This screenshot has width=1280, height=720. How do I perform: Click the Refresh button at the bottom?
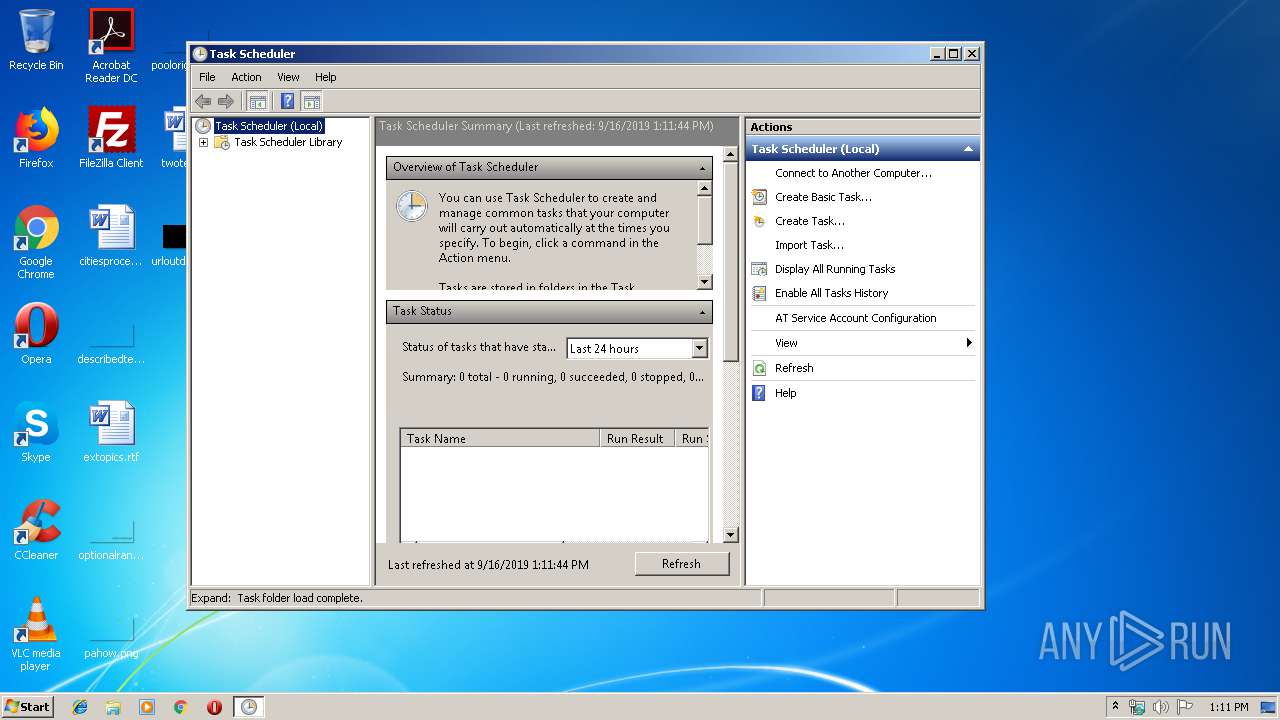tap(681, 564)
